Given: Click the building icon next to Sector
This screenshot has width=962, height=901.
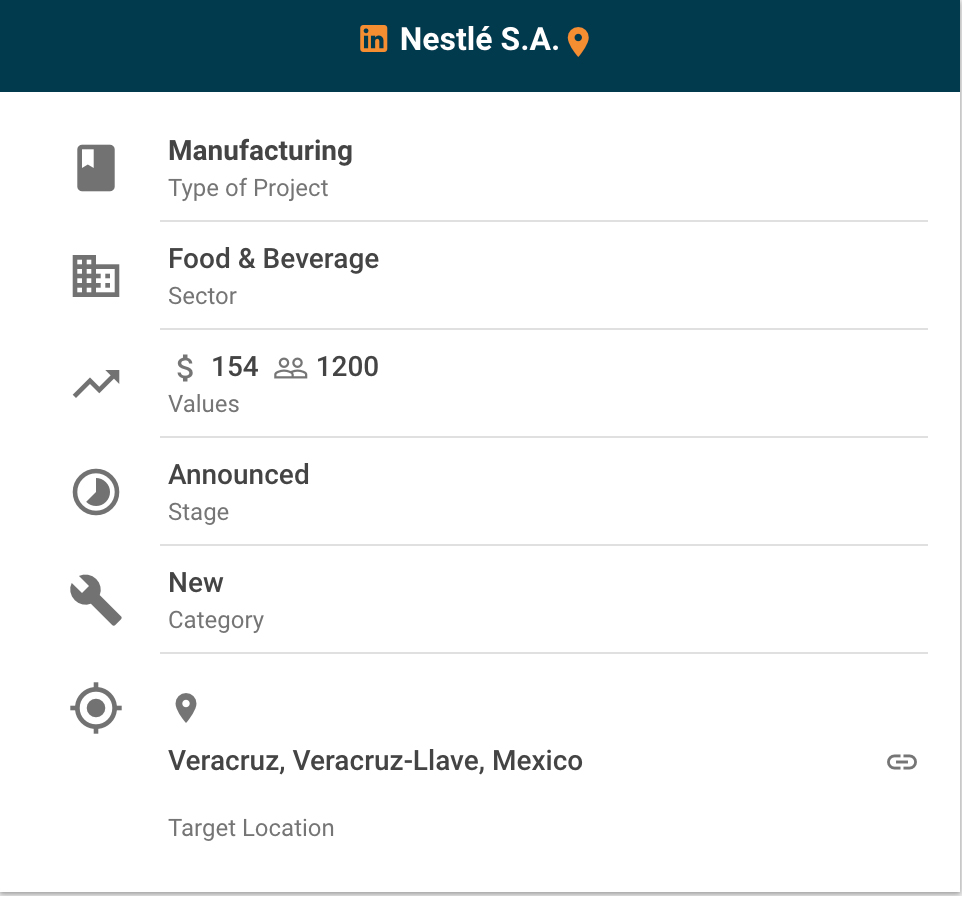Looking at the screenshot, I should (x=96, y=276).
